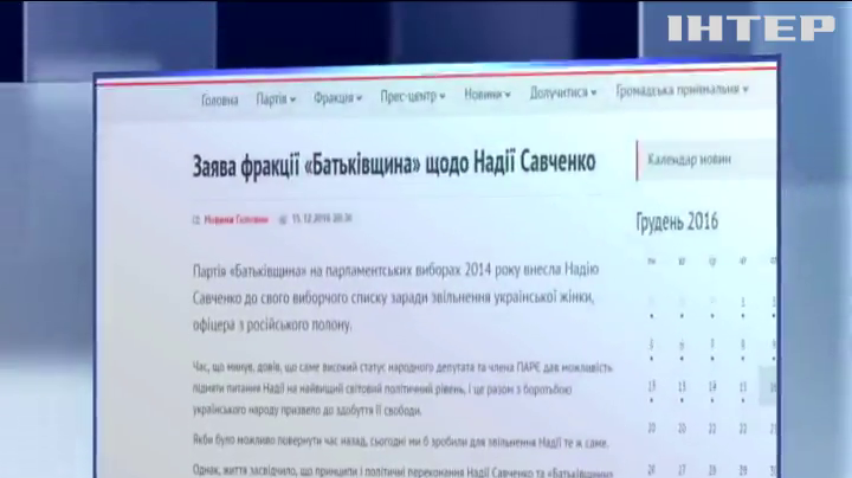Open the Головна navigation link
852x478 pixels.
(x=220, y=100)
